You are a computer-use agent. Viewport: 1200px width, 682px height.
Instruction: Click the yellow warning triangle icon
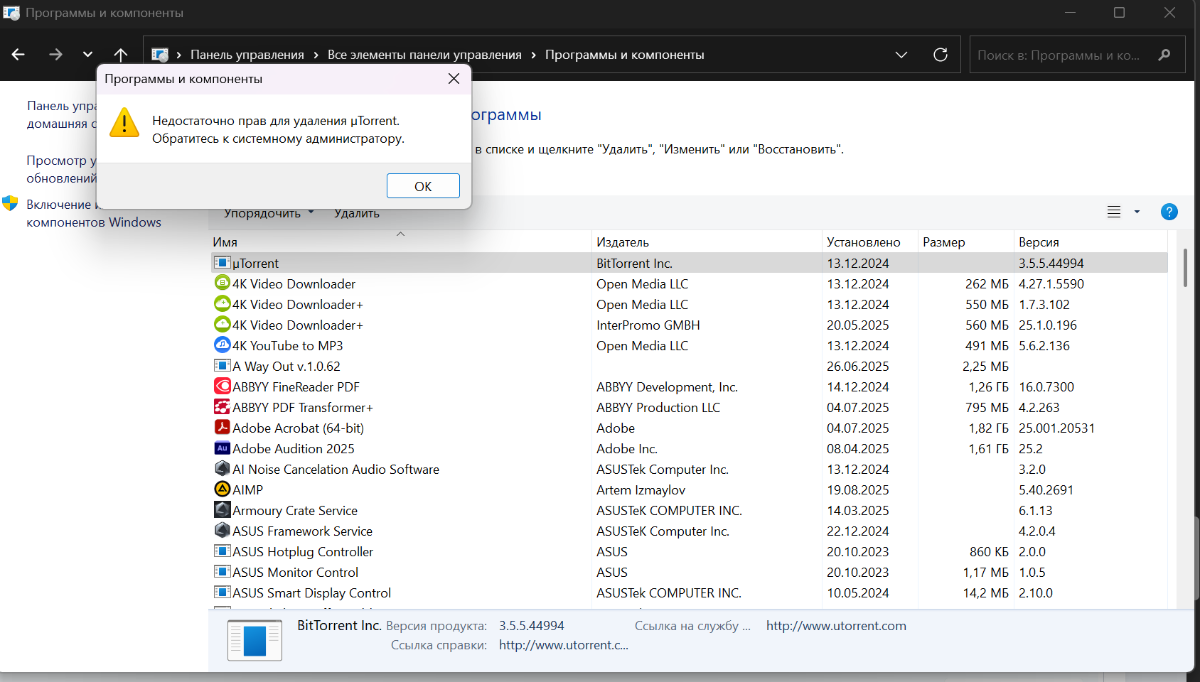(124, 122)
